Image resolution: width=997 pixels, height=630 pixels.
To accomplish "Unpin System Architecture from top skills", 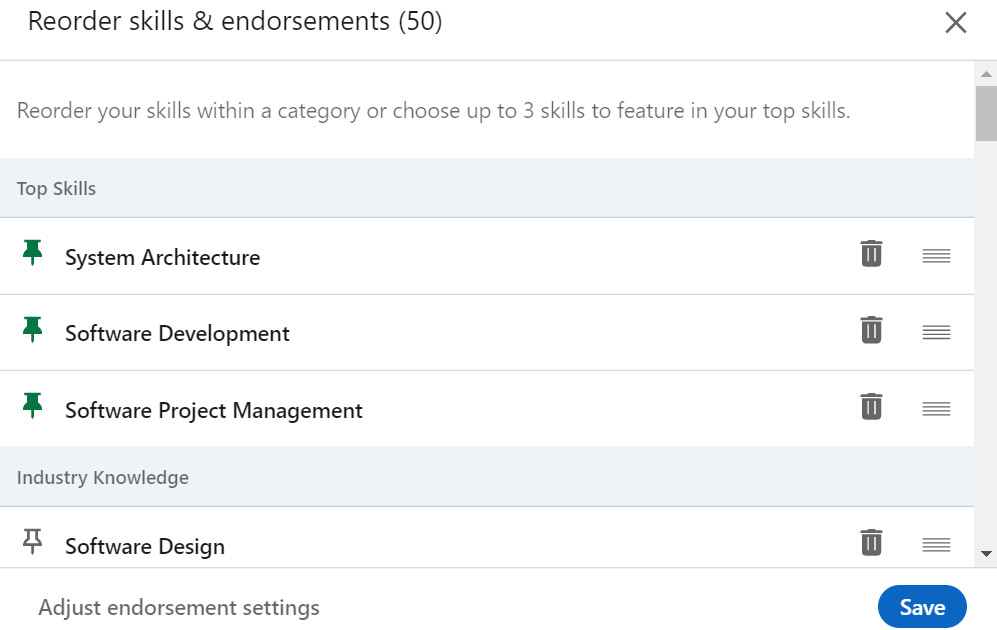I will click(x=33, y=254).
